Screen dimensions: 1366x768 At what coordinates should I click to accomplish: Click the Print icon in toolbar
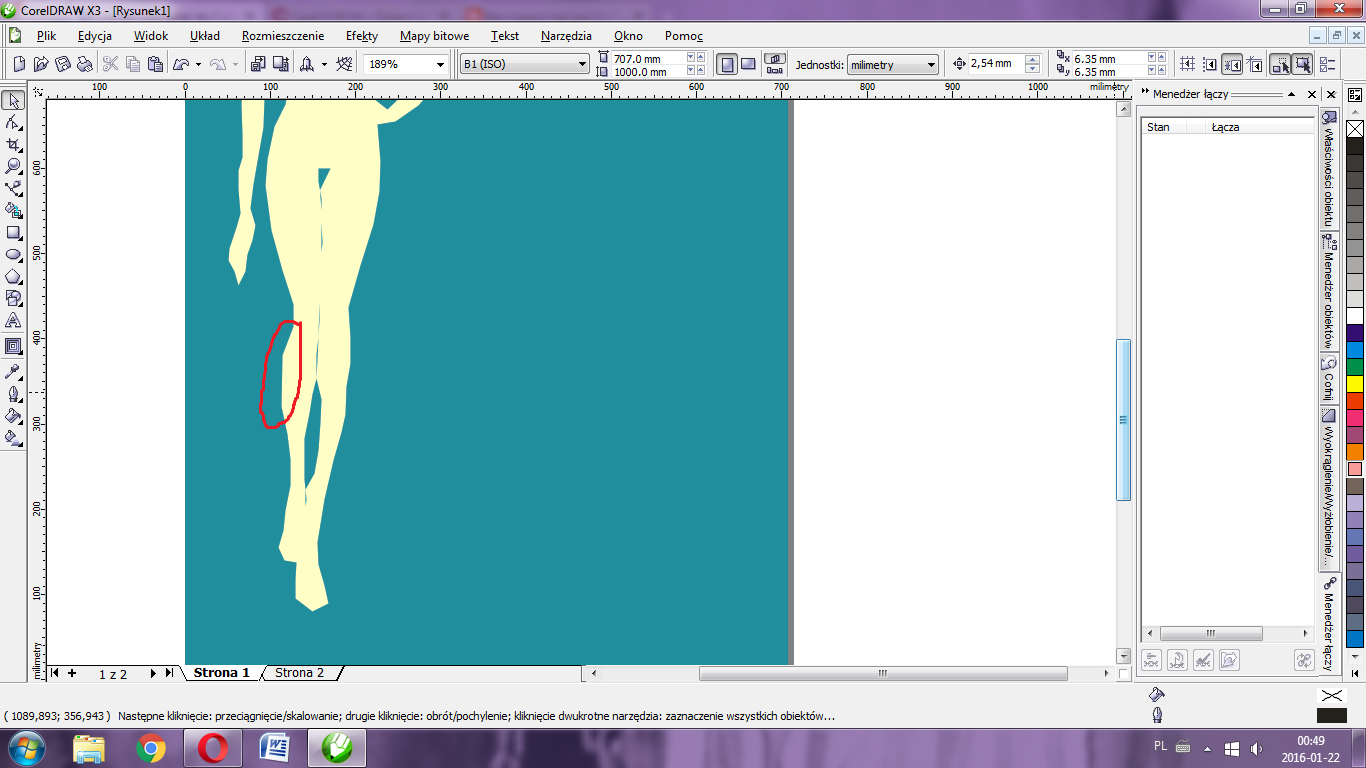[x=86, y=64]
